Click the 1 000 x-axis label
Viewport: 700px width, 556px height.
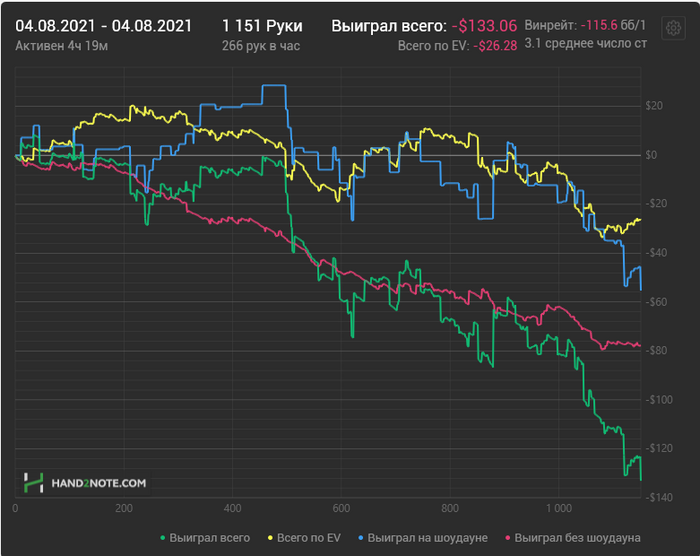coord(558,508)
